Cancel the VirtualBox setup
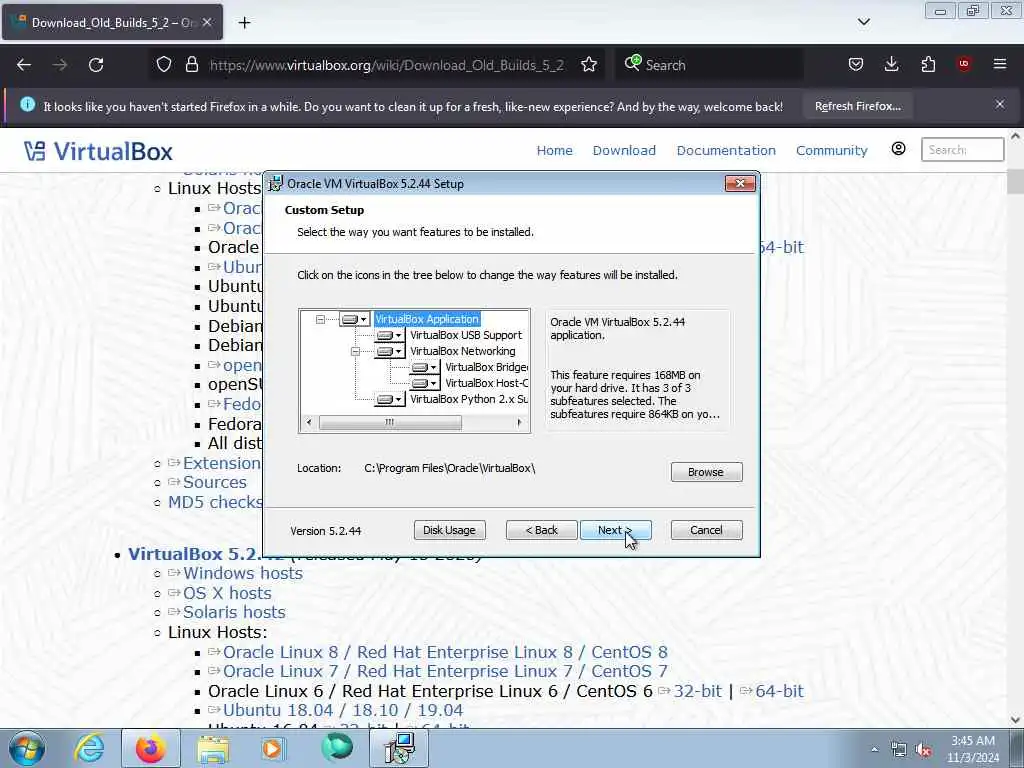The image size is (1024, 768). pos(706,530)
